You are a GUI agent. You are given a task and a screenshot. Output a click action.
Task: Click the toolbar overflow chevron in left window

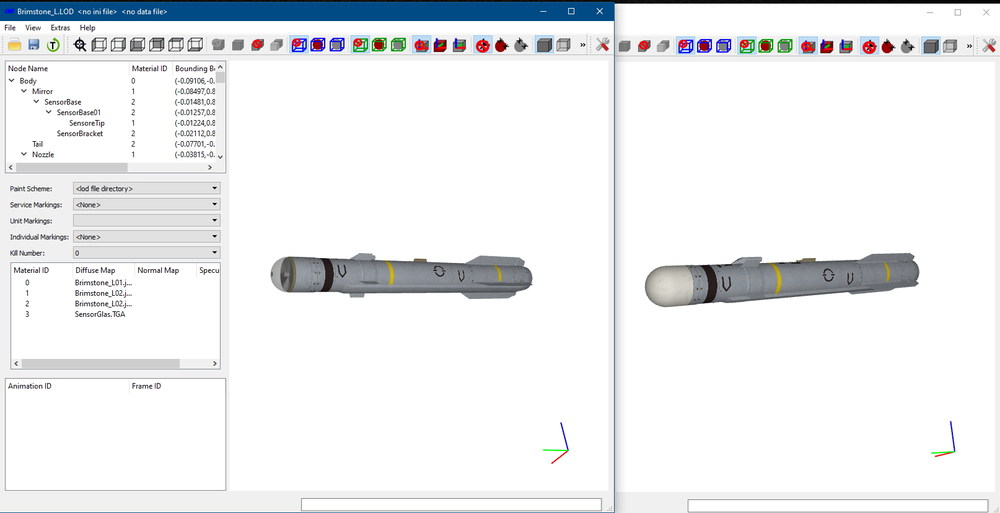(x=582, y=45)
